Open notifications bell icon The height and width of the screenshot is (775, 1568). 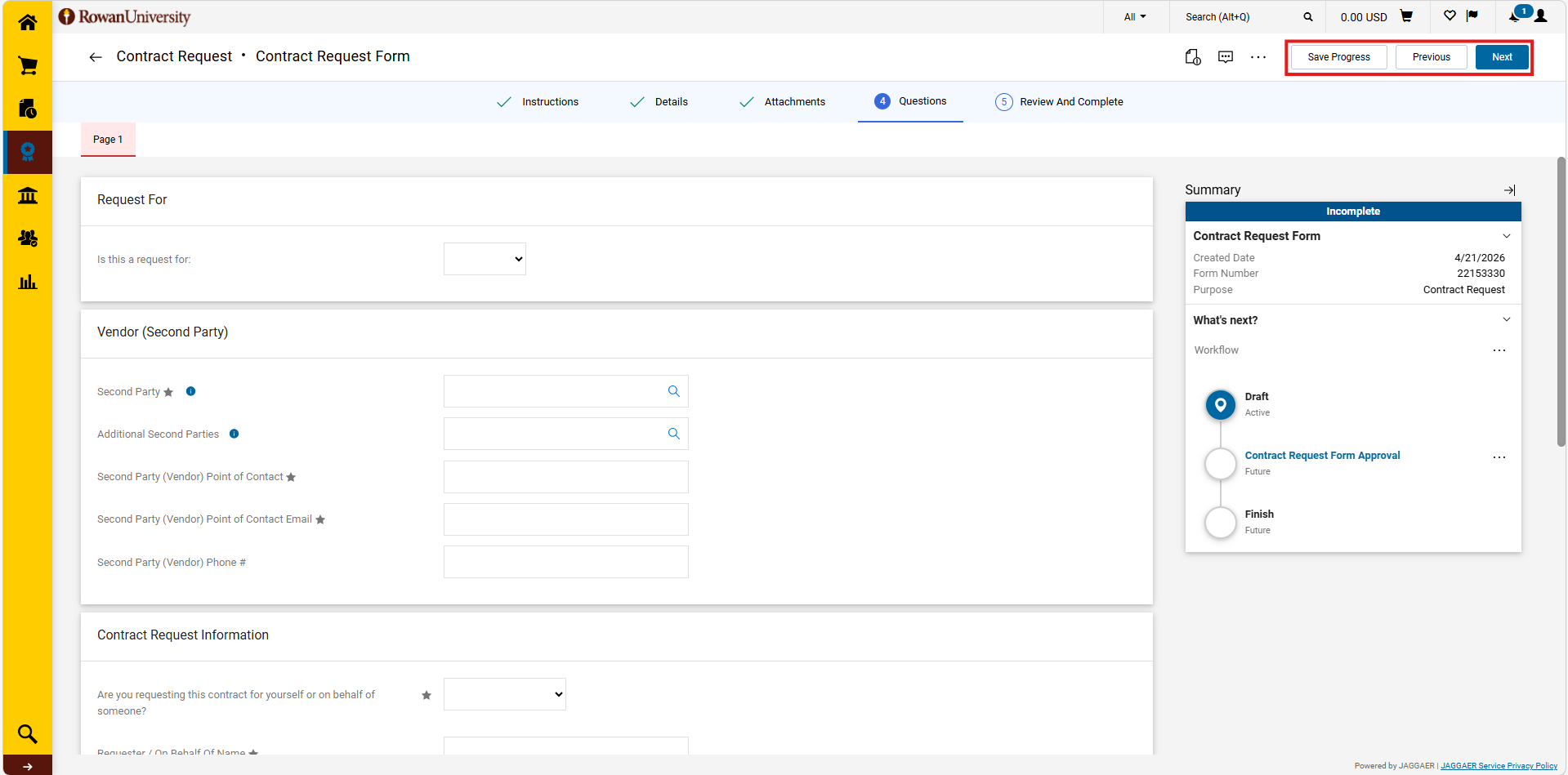1515,16
